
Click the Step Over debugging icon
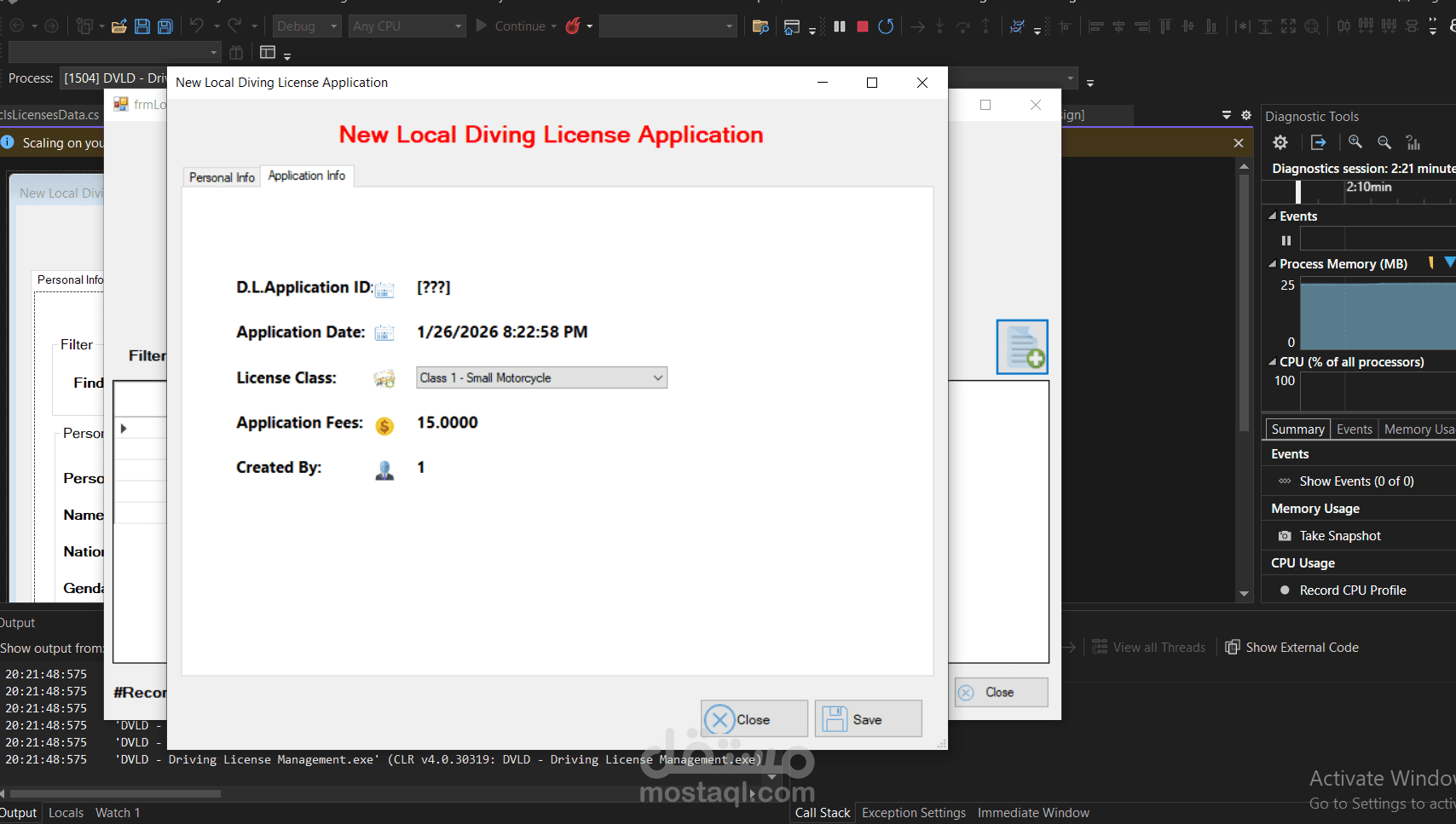tap(962, 26)
